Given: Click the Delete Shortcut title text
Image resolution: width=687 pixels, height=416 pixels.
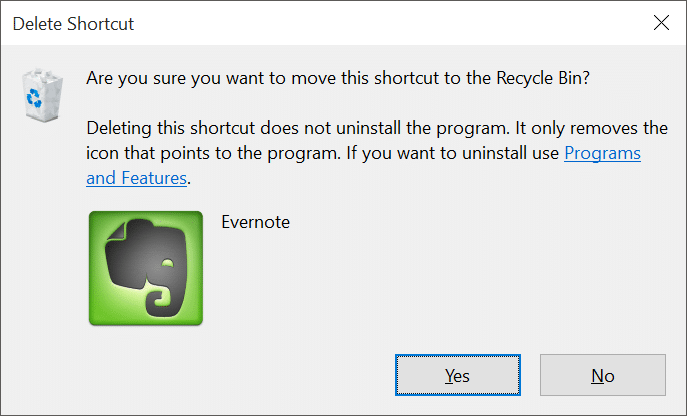Looking at the screenshot, I should click(73, 24).
